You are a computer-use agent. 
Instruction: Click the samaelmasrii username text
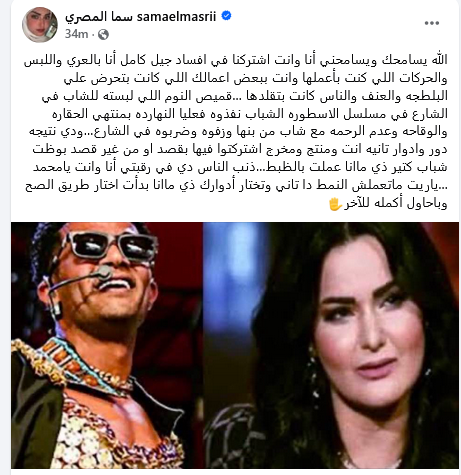pos(176,16)
